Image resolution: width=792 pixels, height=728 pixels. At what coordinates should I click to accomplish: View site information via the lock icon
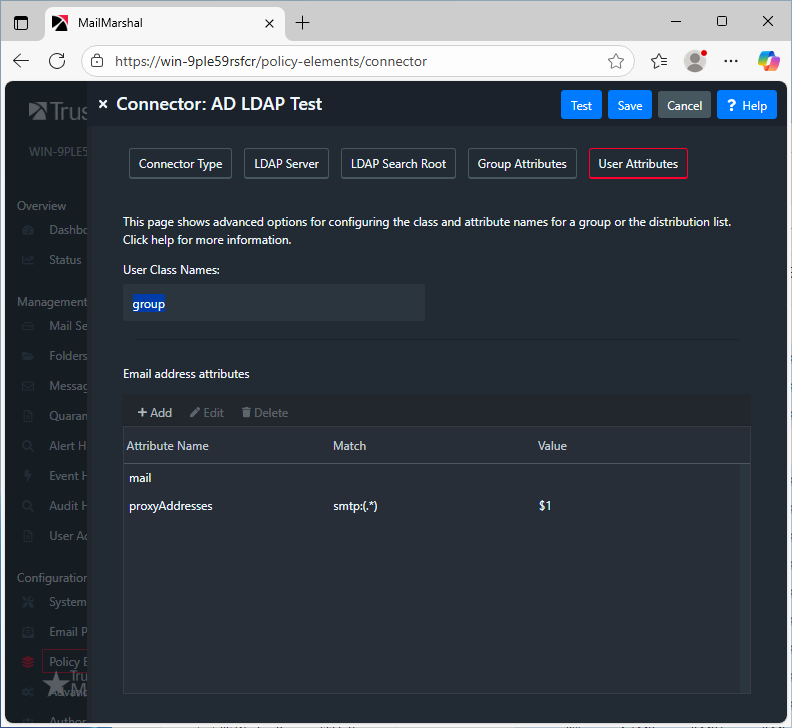[x=98, y=61]
